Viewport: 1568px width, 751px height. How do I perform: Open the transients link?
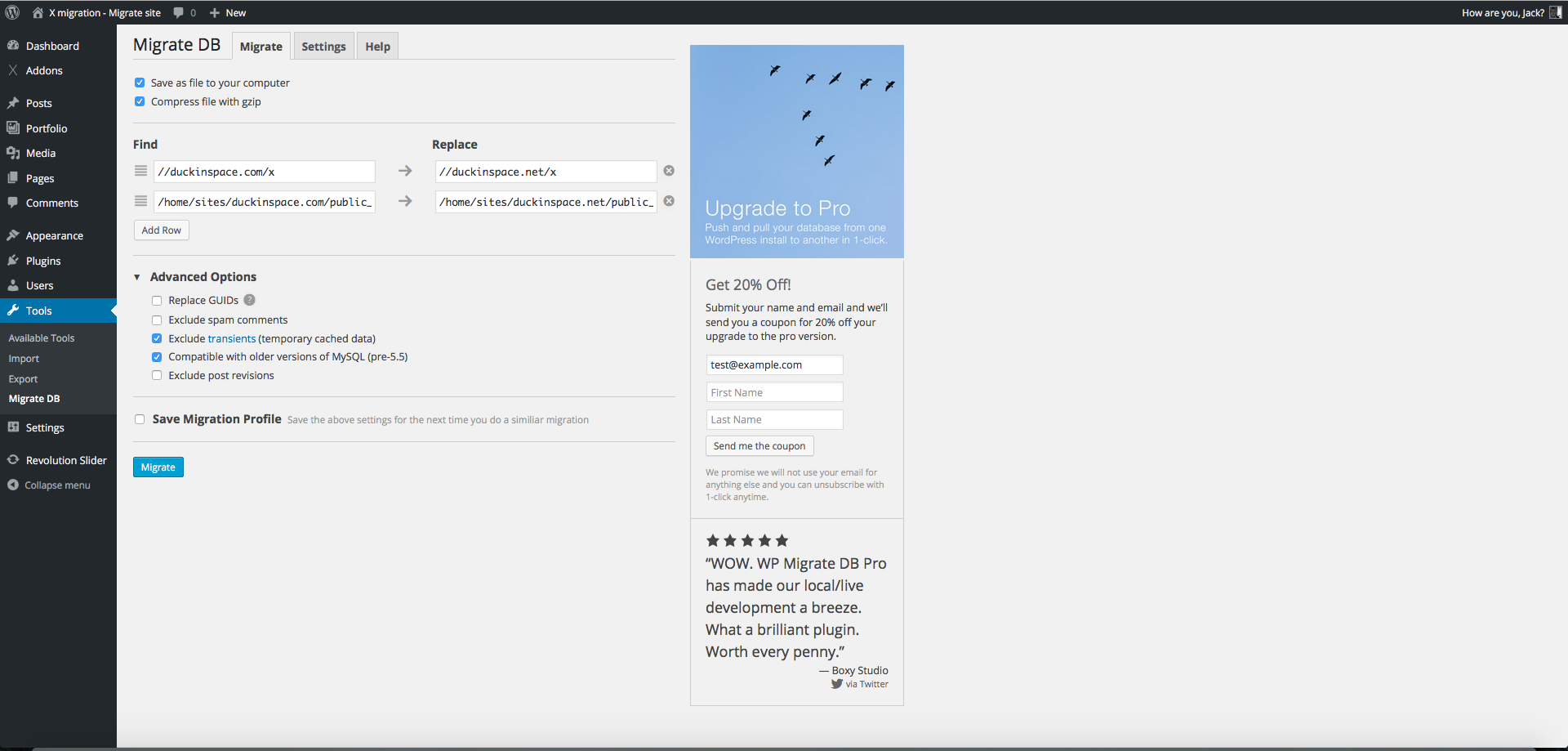click(x=232, y=338)
